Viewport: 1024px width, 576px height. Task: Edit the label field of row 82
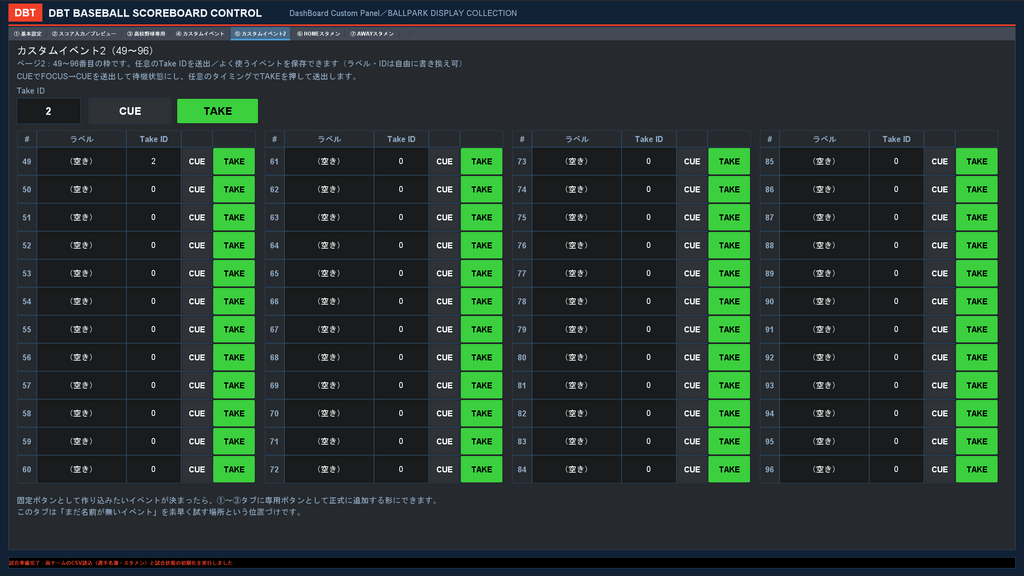577,413
